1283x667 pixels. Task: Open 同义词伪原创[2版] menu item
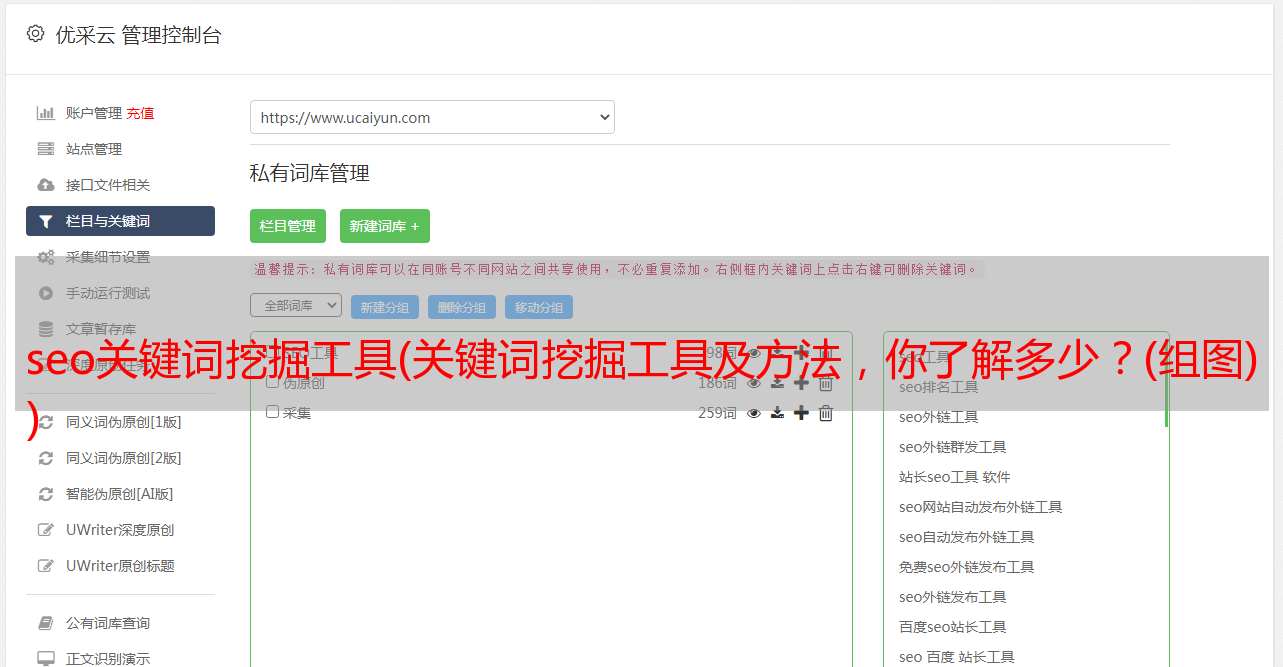[x=124, y=458]
